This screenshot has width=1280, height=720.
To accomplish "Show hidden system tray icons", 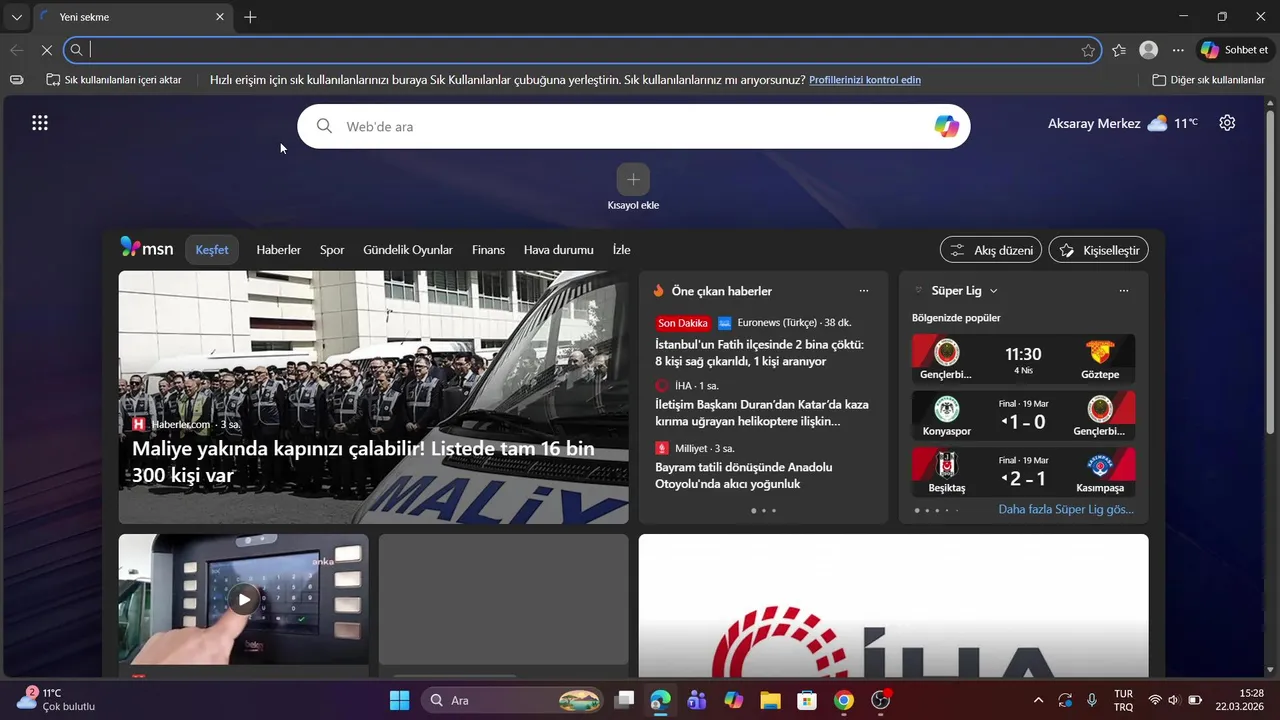I will (1038, 700).
